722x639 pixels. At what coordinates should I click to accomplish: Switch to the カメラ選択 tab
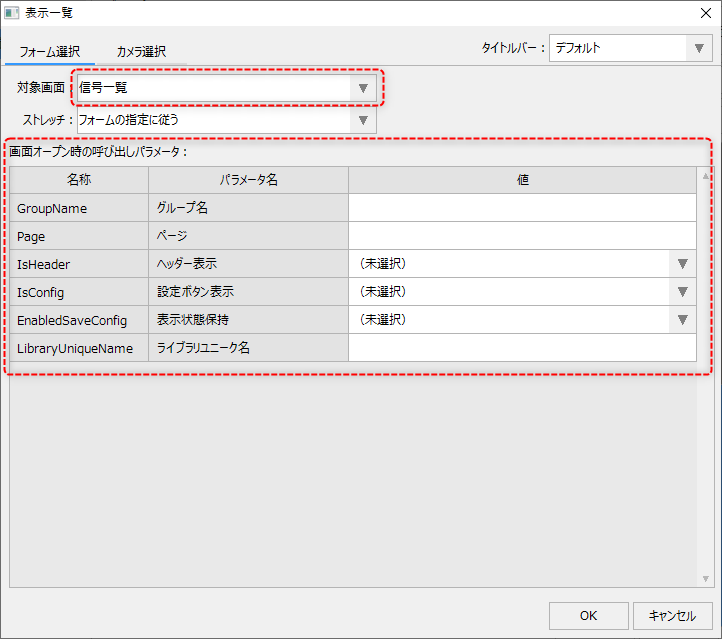[141, 52]
